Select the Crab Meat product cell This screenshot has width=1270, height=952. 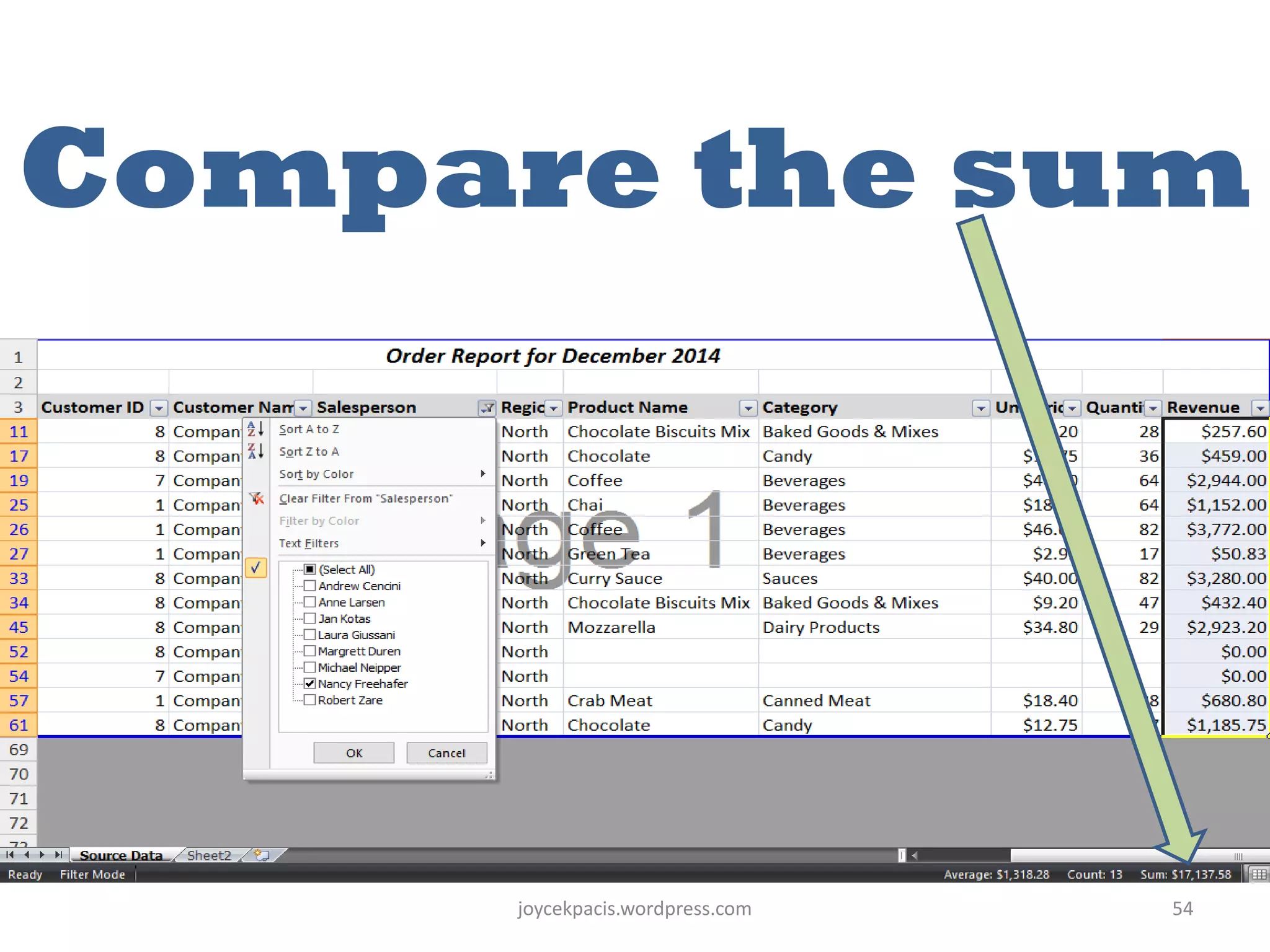pyautogui.click(x=660, y=700)
